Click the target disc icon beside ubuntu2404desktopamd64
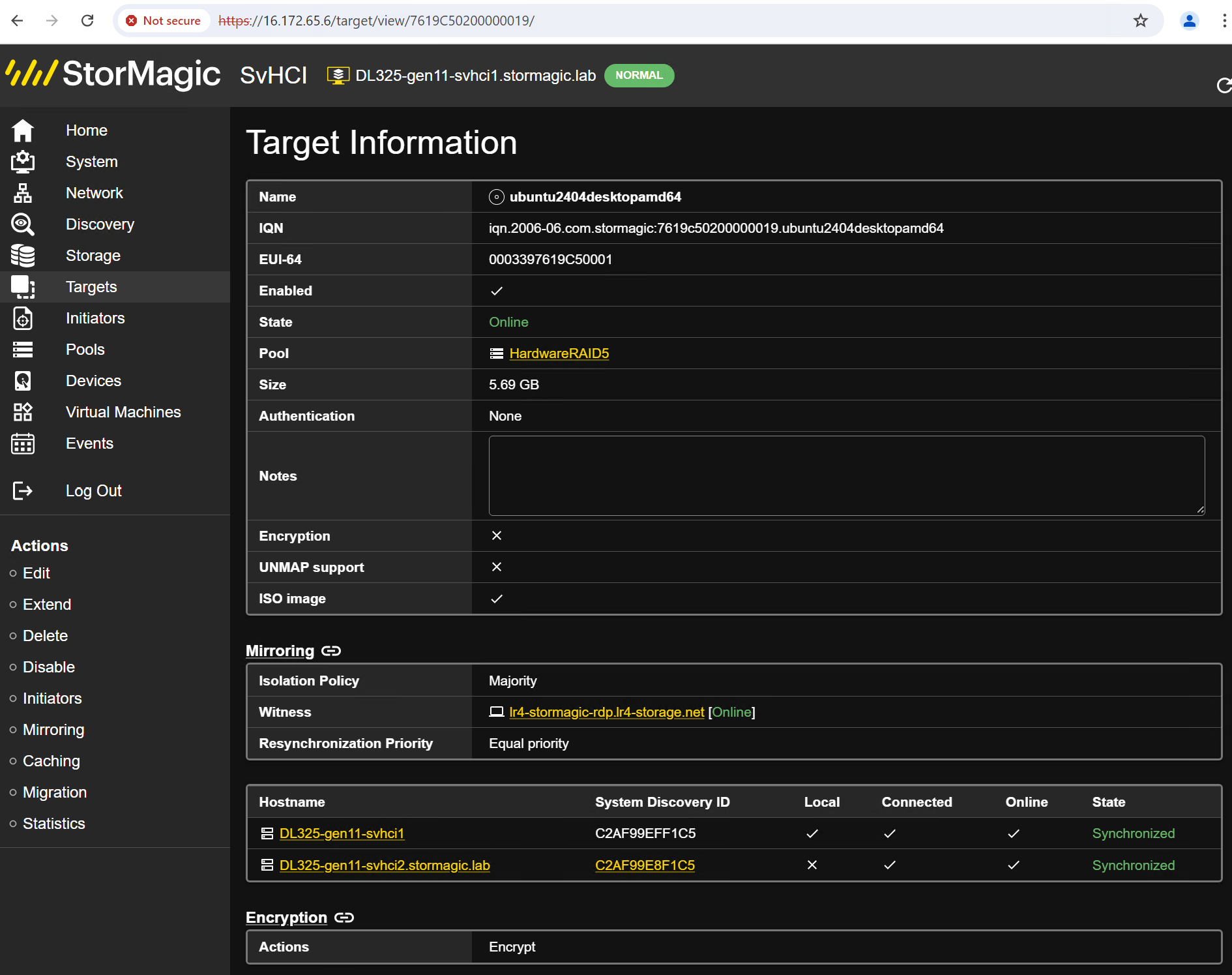Viewport: 1232px width, 975px height. click(x=497, y=197)
